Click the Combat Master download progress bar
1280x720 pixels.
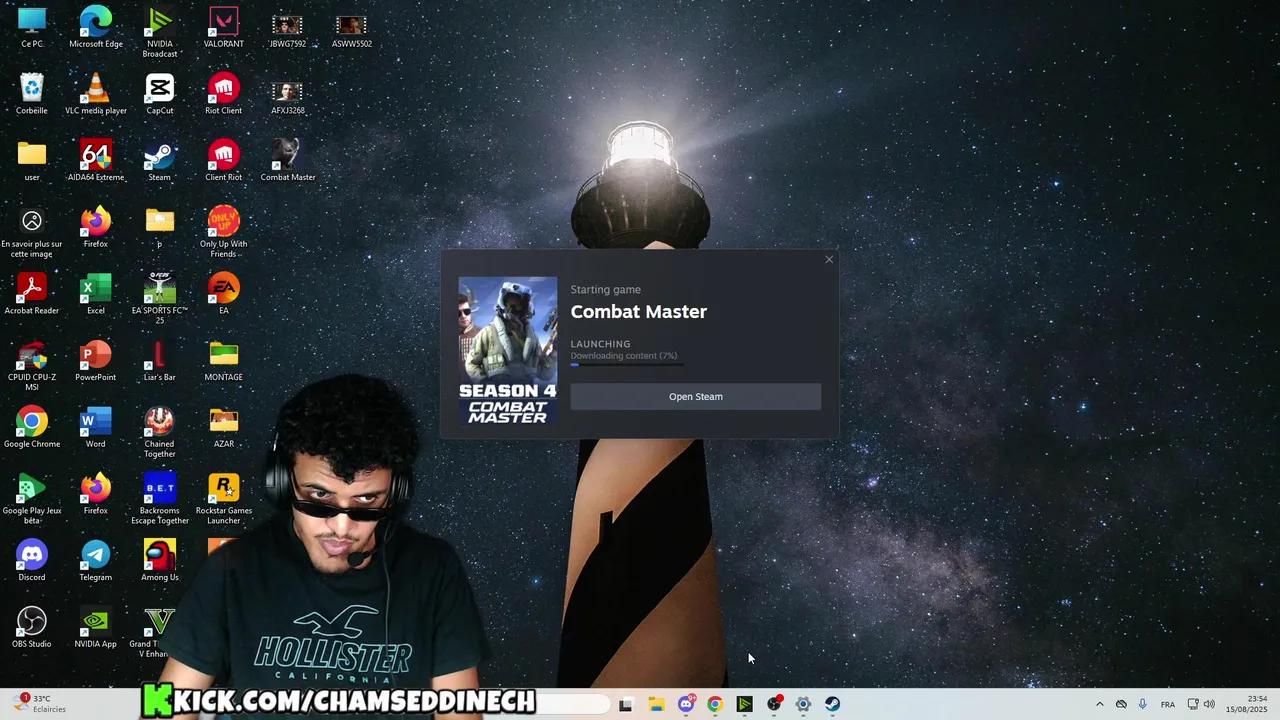point(627,365)
